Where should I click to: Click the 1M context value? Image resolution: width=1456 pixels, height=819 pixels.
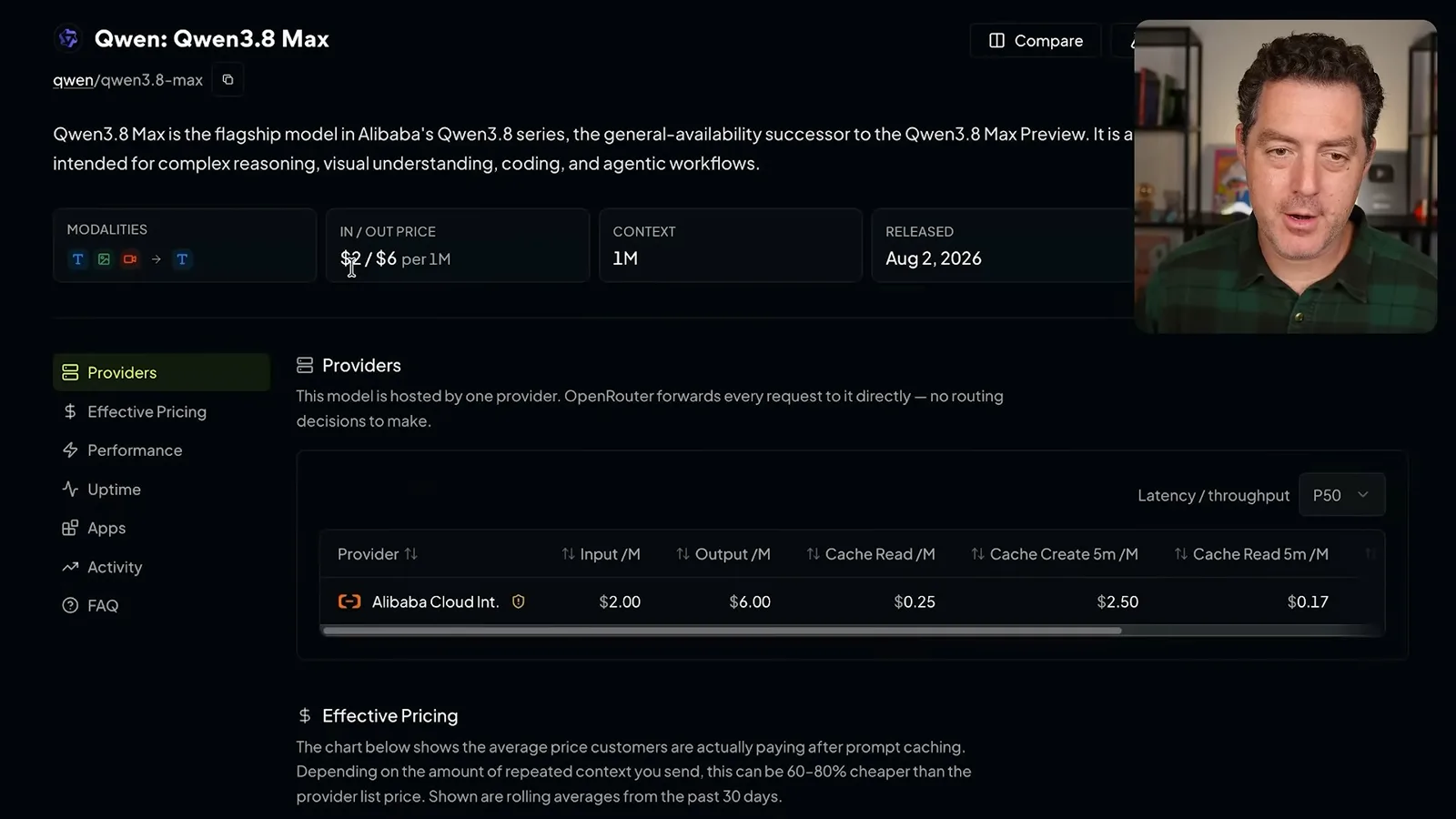[625, 258]
